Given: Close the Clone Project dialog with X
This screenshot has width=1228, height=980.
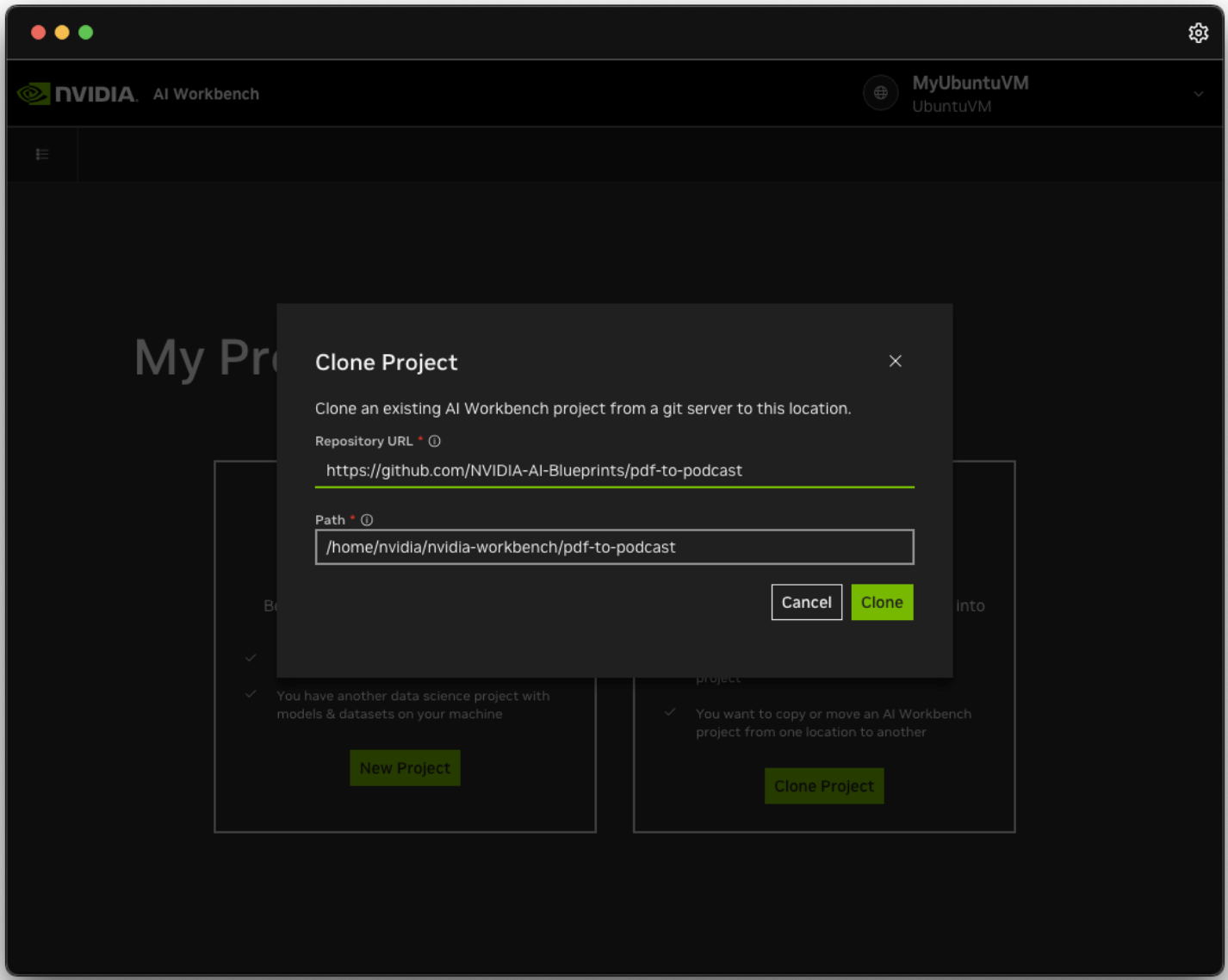Looking at the screenshot, I should 895,362.
